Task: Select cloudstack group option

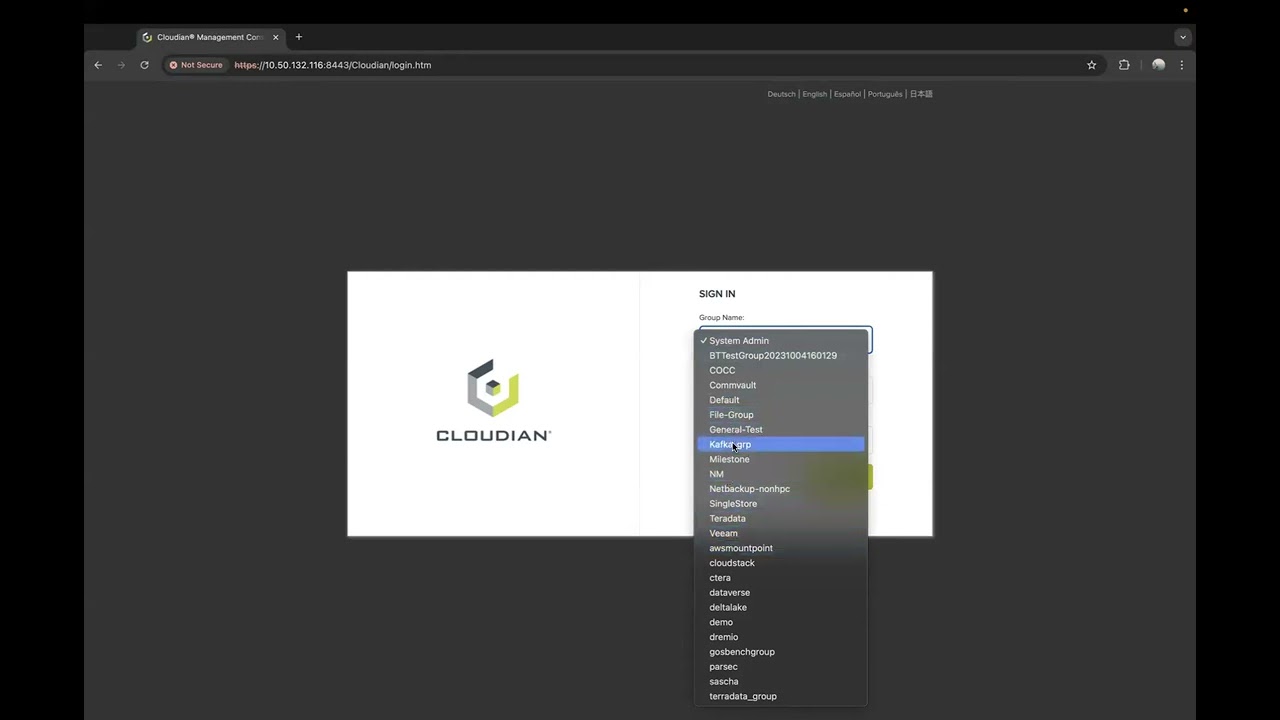Action: (780, 563)
